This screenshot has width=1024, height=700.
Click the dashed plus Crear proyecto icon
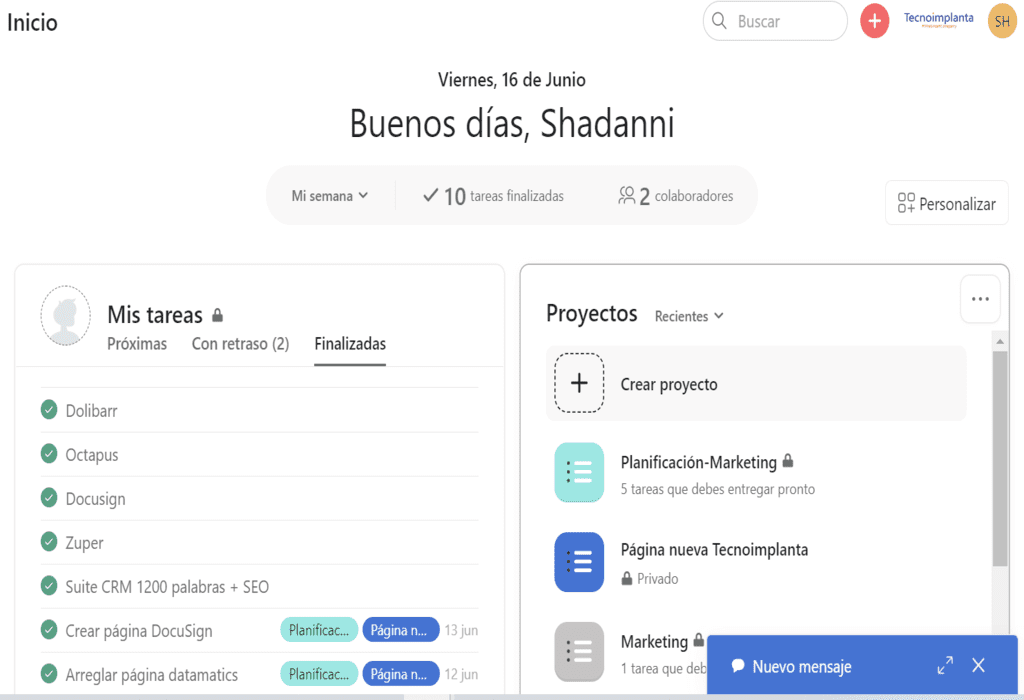pyautogui.click(x=579, y=383)
